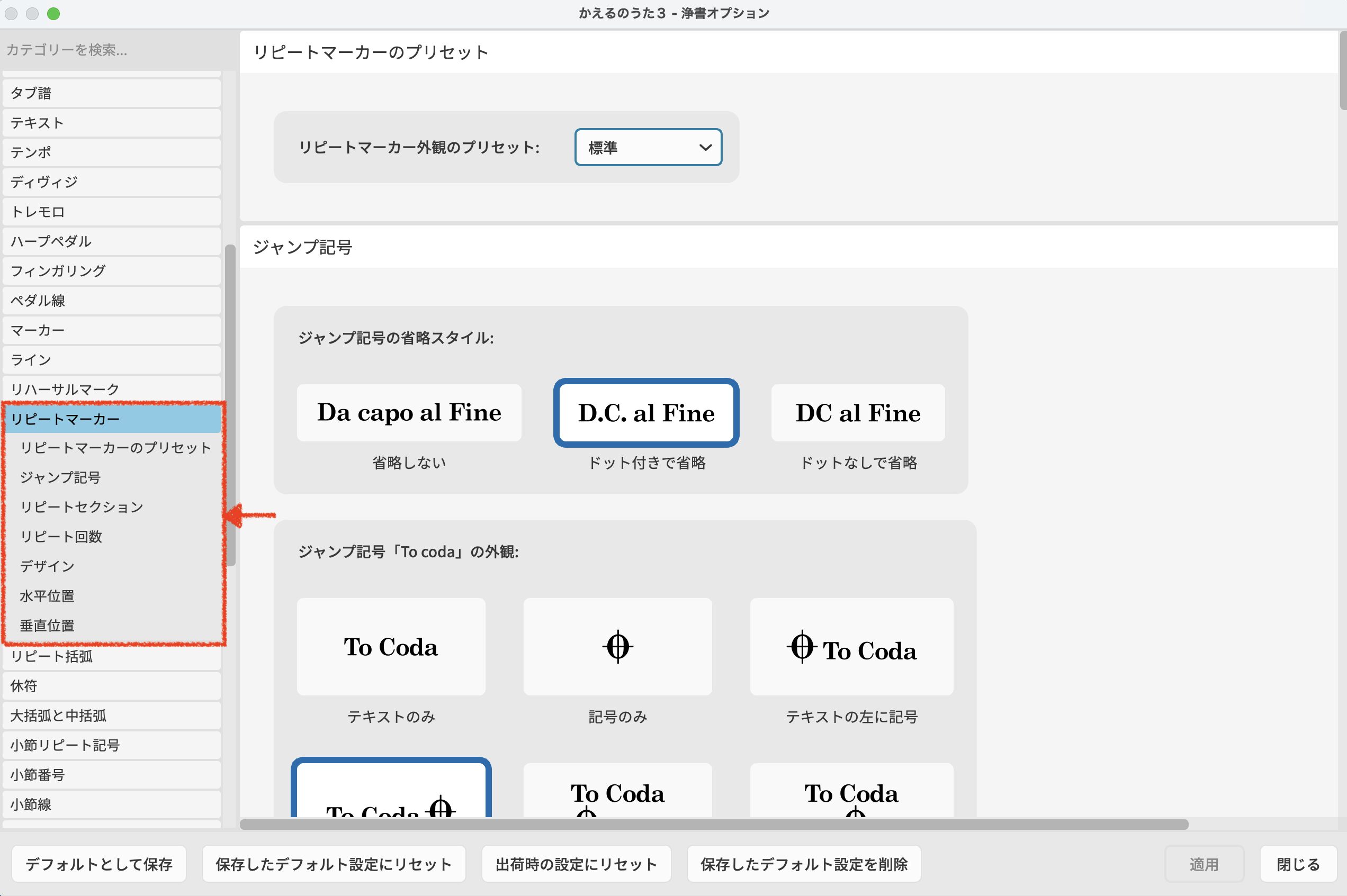Open the リピートマーカー外観のプリセット dropdown

[x=648, y=148]
